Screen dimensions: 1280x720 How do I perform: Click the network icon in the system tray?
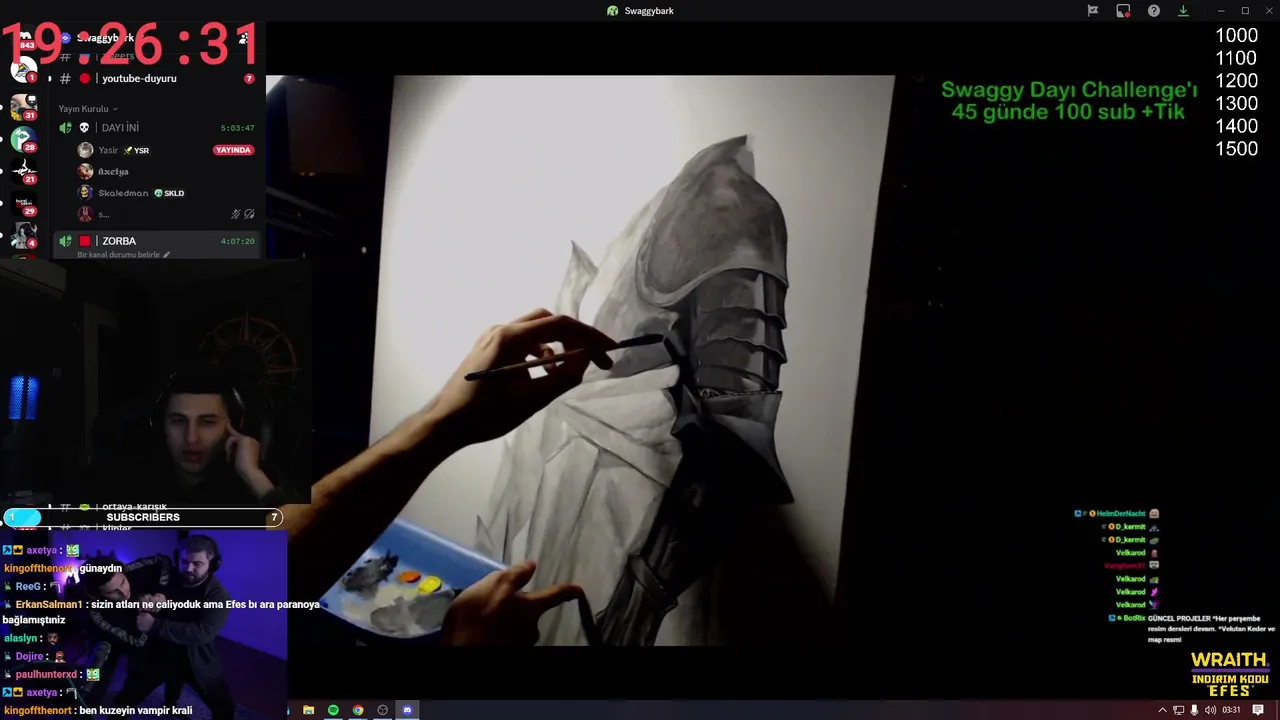pos(1178,710)
